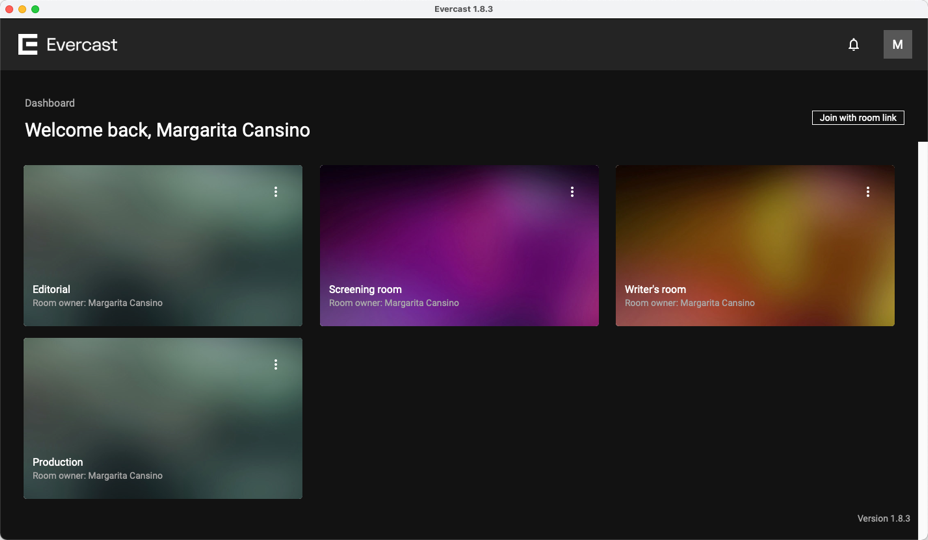Click the Production room title text
The image size is (928, 540).
[x=57, y=462]
